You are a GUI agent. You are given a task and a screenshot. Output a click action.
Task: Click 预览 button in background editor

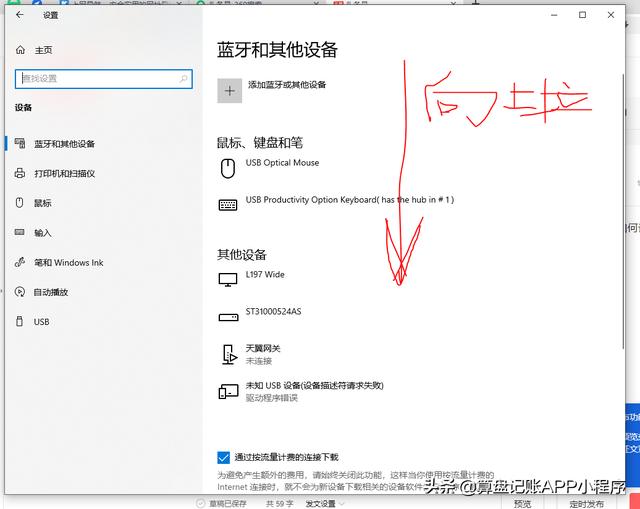(522, 504)
